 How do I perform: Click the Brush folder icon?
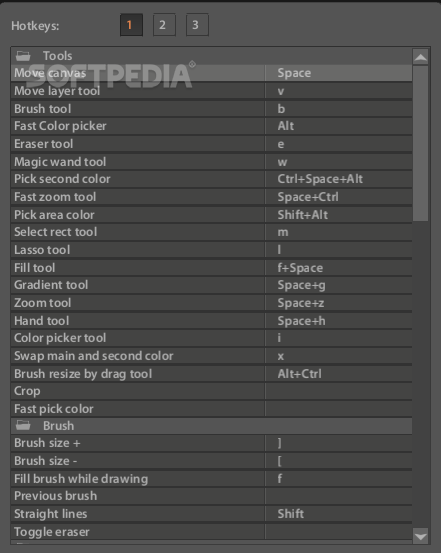pos(23,426)
